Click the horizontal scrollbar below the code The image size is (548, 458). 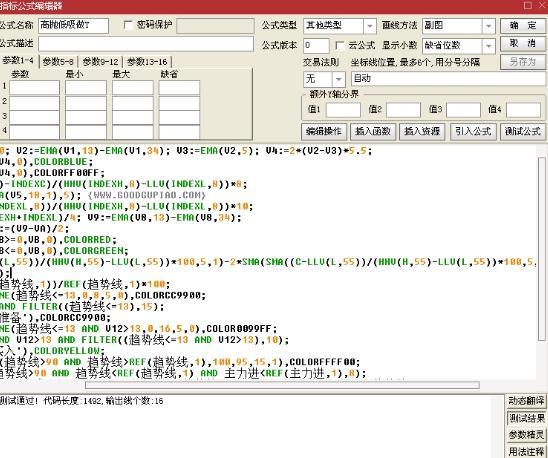click(x=282, y=385)
